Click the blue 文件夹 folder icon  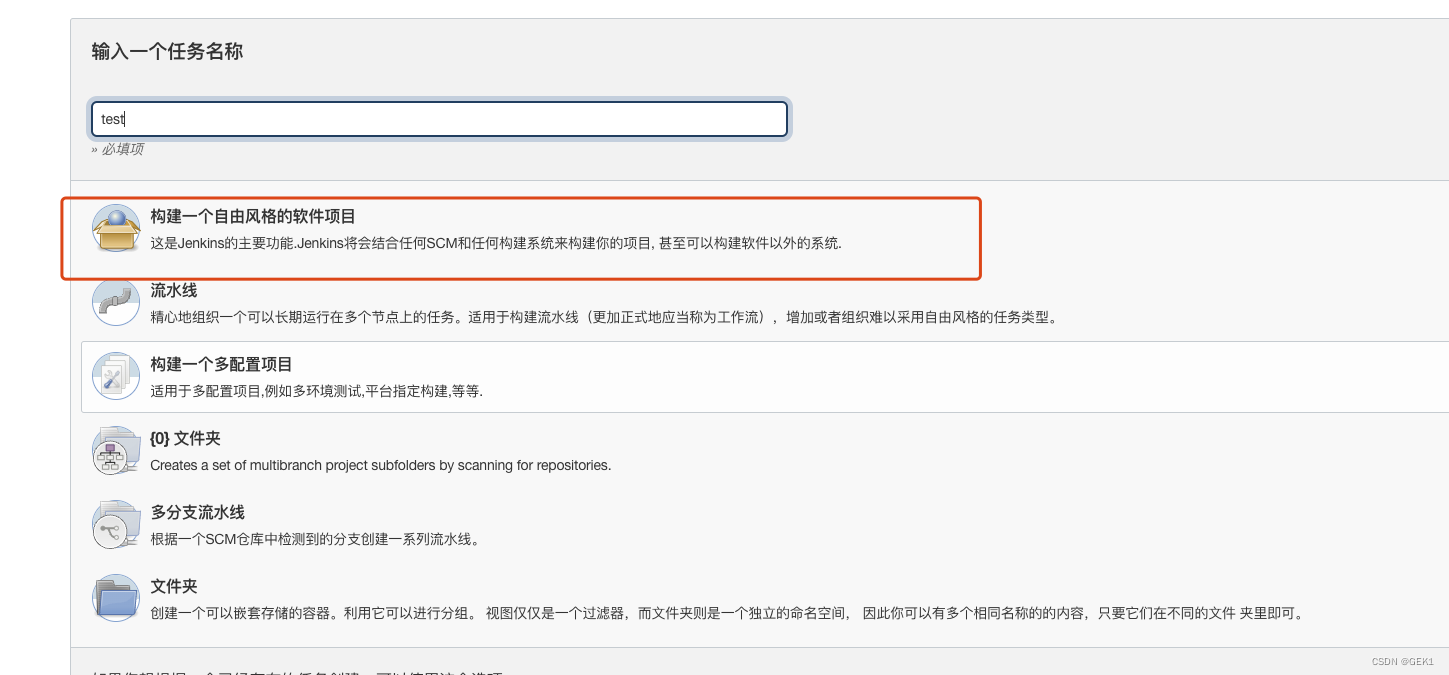(116, 598)
